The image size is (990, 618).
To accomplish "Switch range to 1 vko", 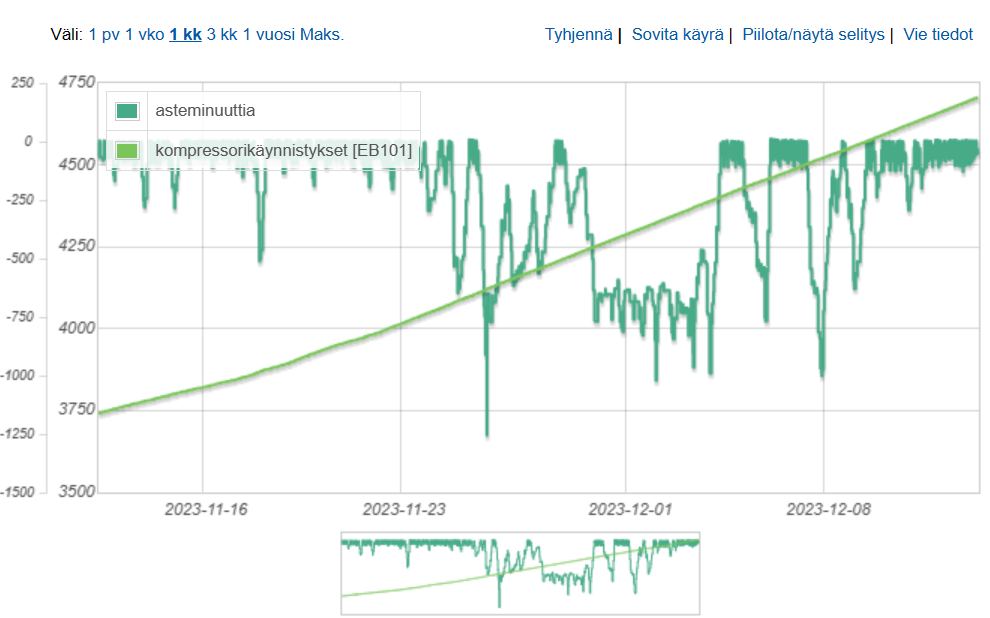I will pos(144,34).
